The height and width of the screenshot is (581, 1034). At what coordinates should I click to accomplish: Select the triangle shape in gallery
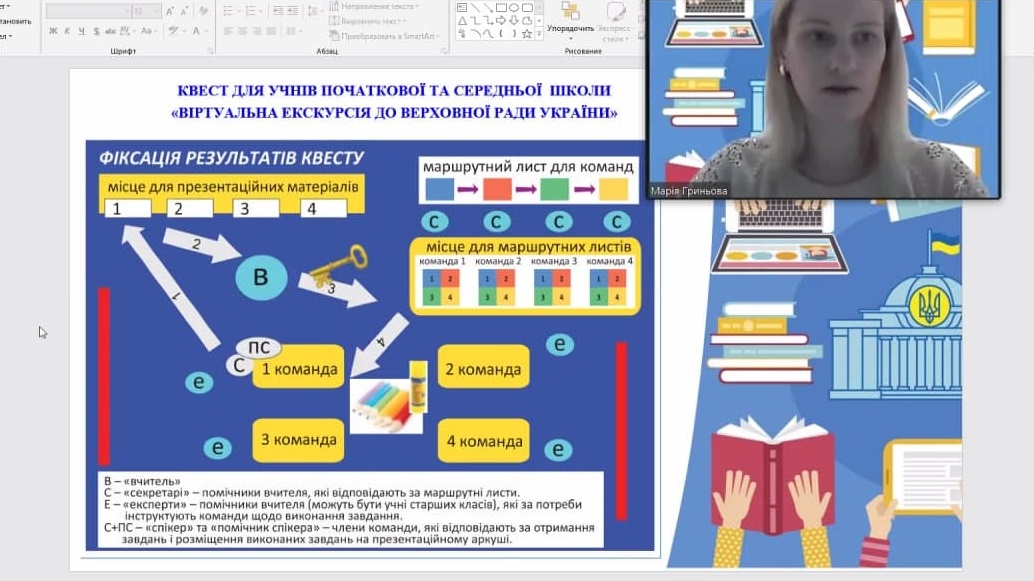(462, 19)
